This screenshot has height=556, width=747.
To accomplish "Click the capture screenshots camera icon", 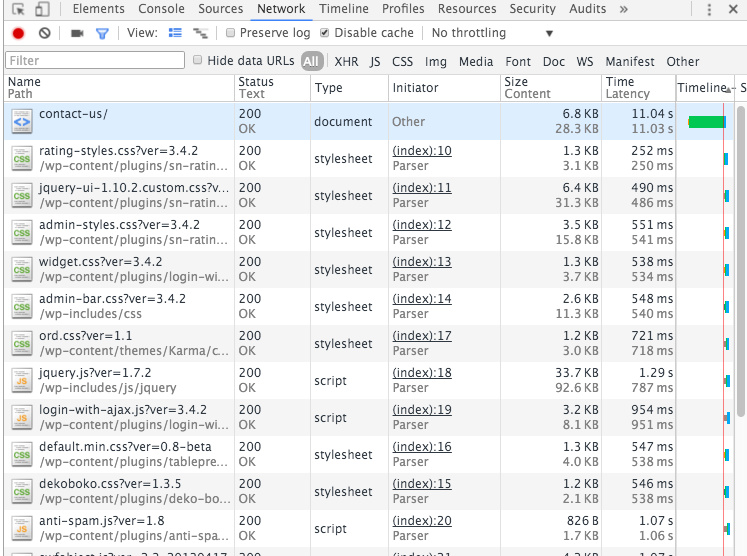I will (77, 33).
